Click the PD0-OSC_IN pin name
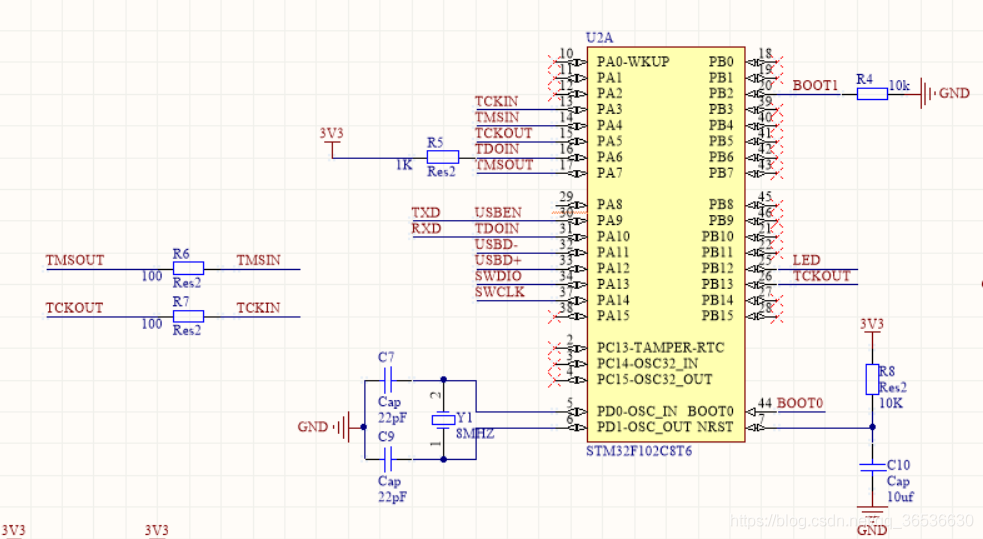 click(x=636, y=411)
